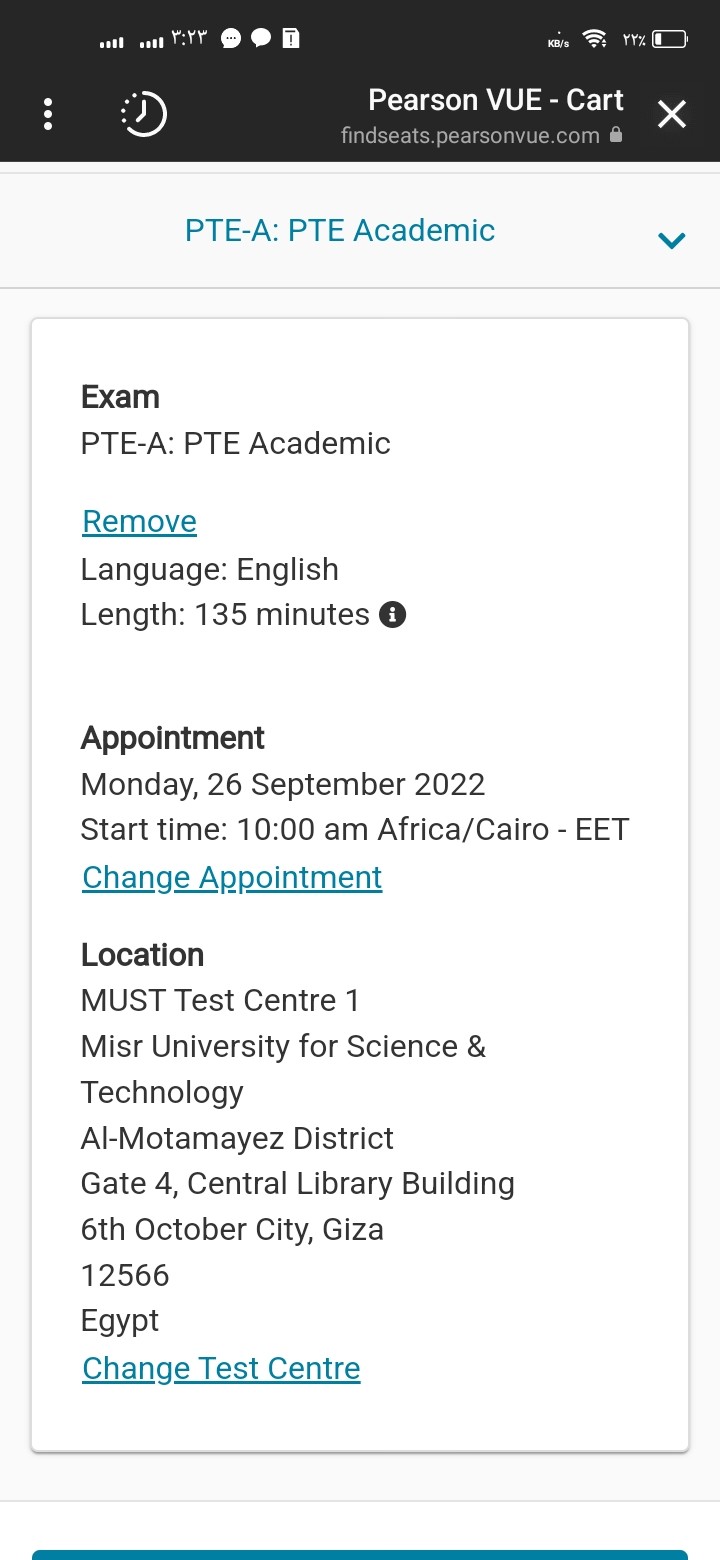This screenshot has width=720, height=1560.
Task: Tap the exclamation card notification icon
Action: pyautogui.click(x=291, y=39)
